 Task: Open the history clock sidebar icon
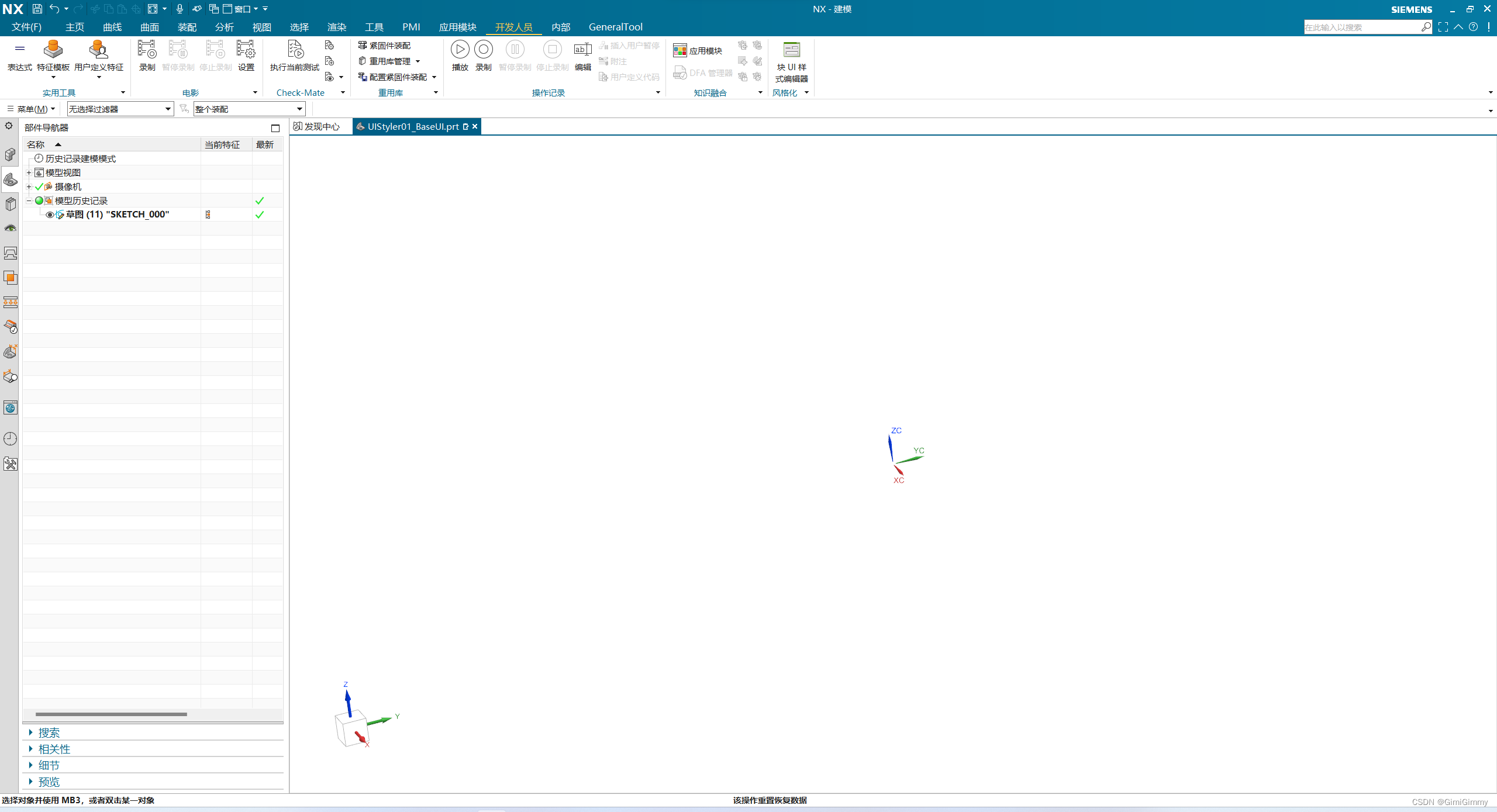(x=10, y=439)
